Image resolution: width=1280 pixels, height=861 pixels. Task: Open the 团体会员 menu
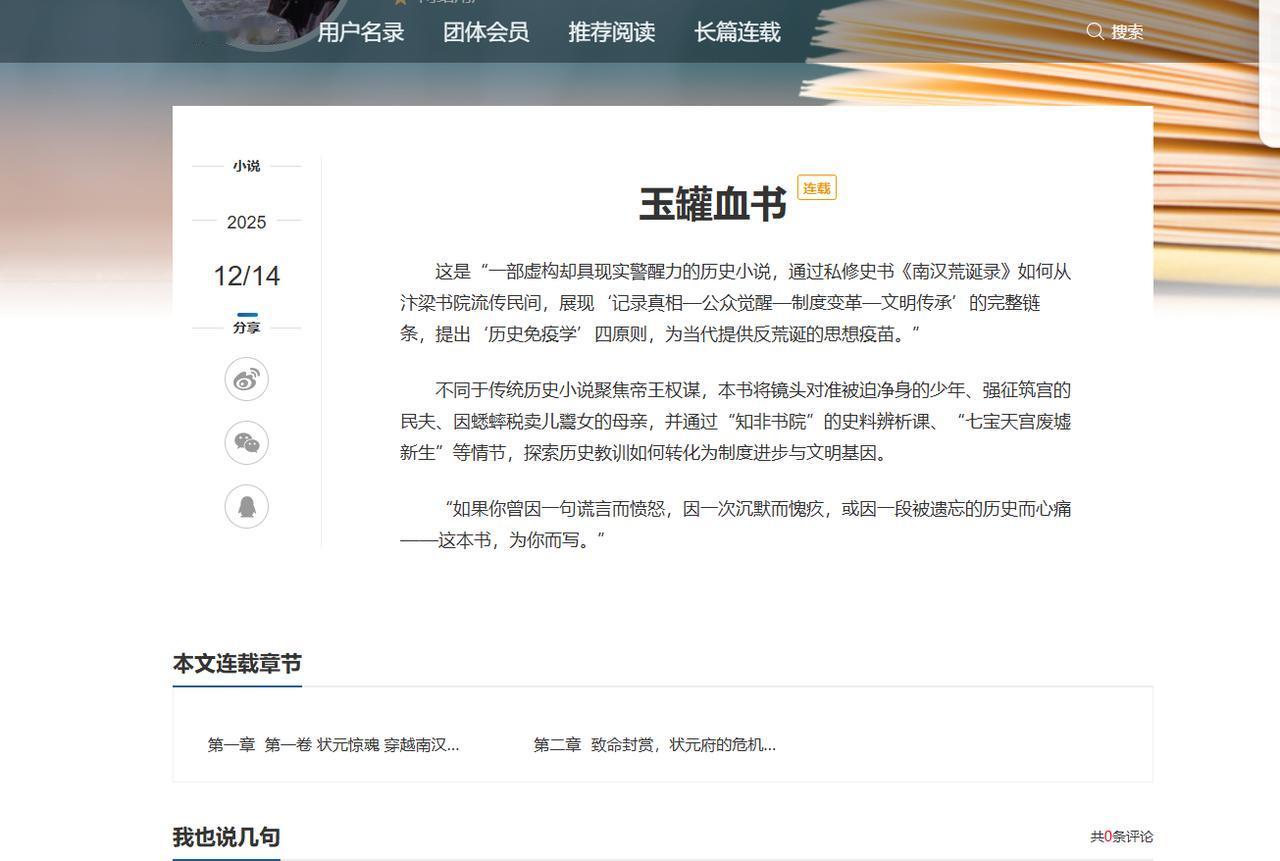486,31
